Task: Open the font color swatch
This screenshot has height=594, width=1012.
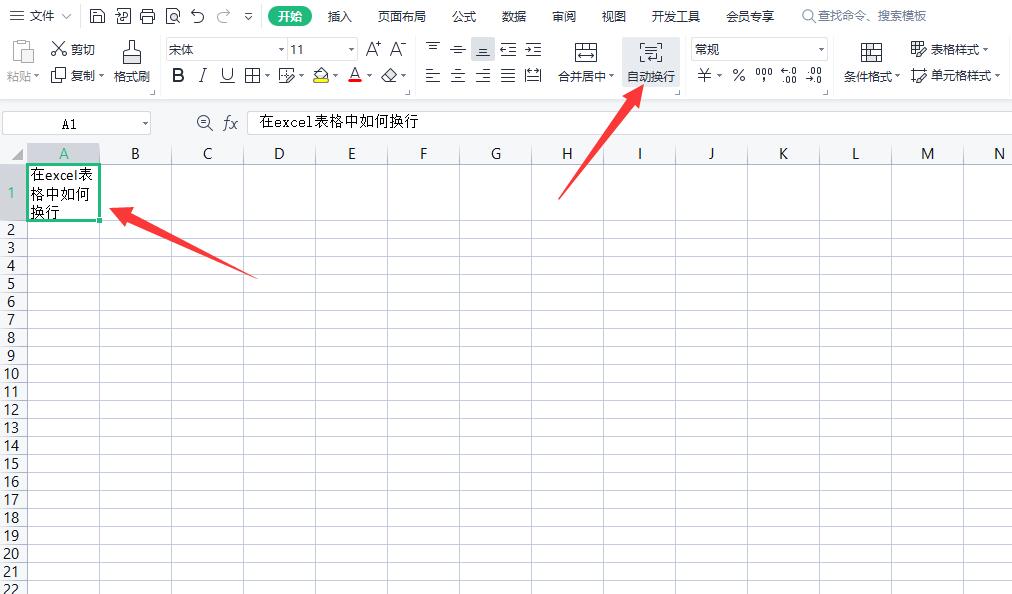Action: 354,75
